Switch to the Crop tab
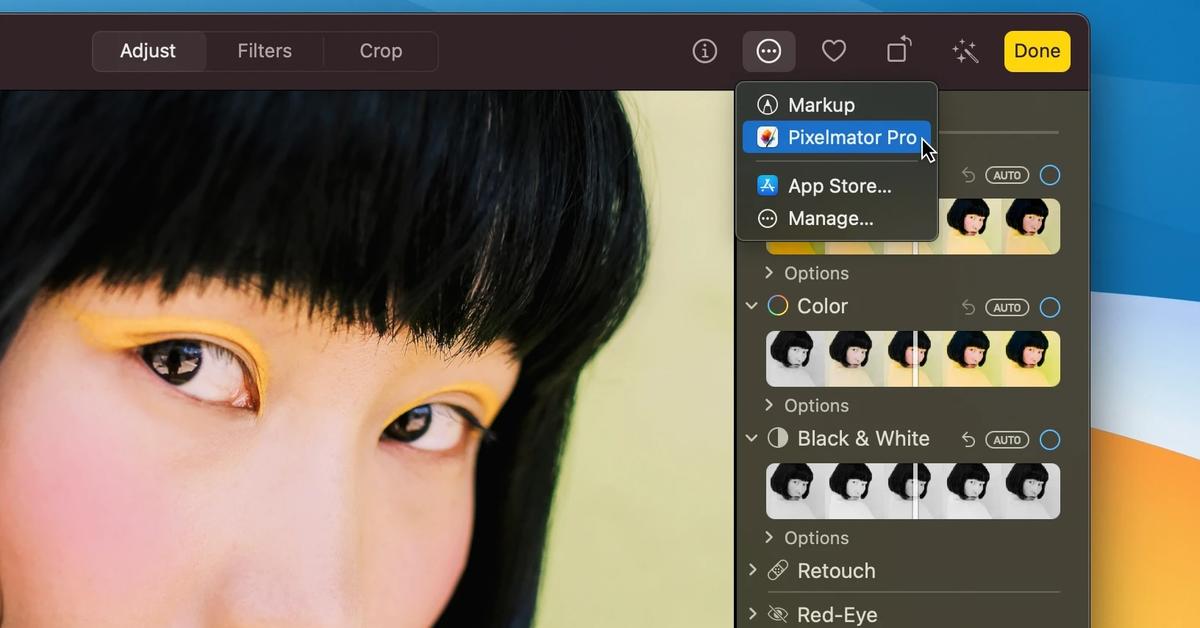The image size is (1200, 628). point(381,51)
